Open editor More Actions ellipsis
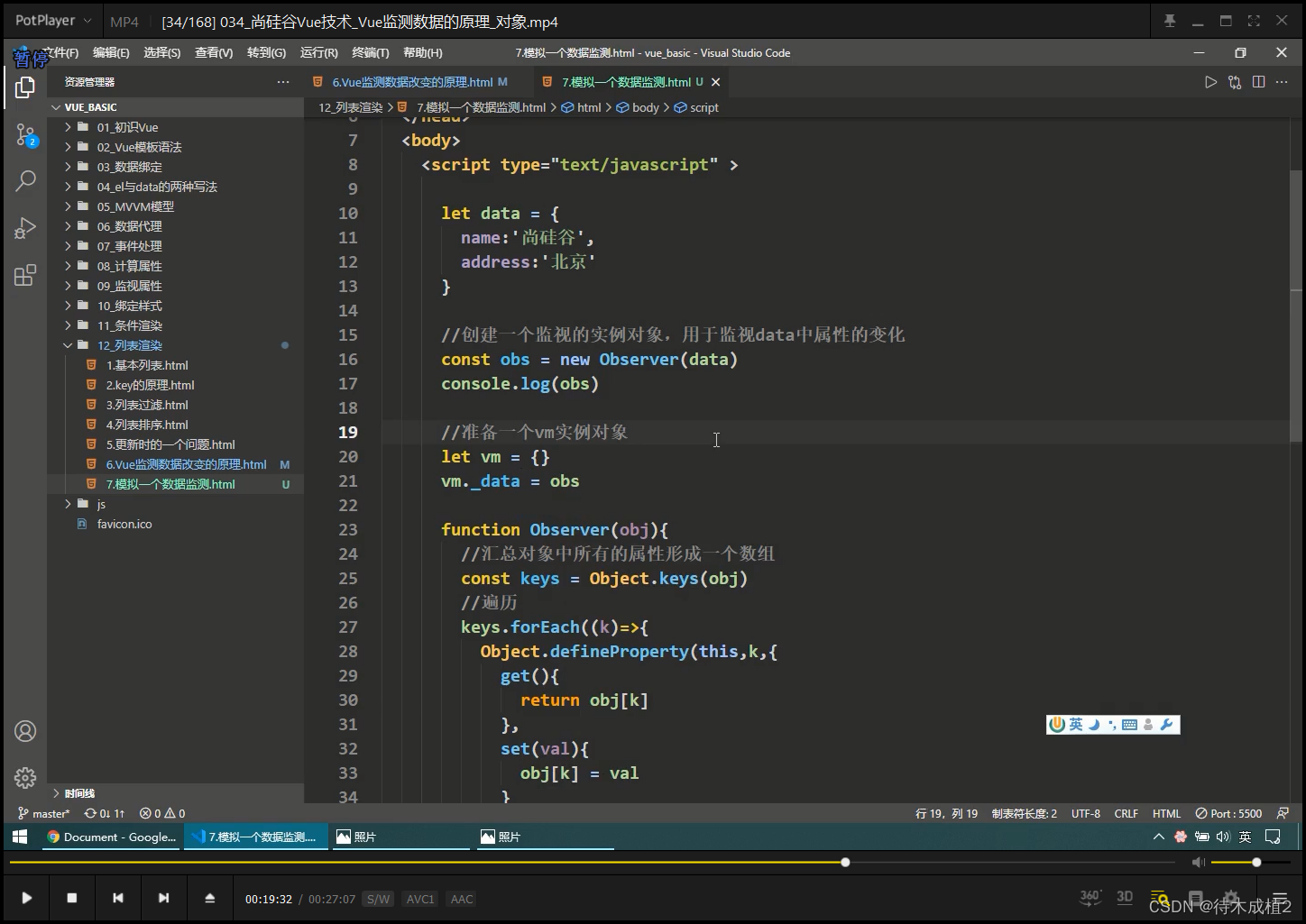This screenshot has height=924, width=1306. pos(1282,82)
